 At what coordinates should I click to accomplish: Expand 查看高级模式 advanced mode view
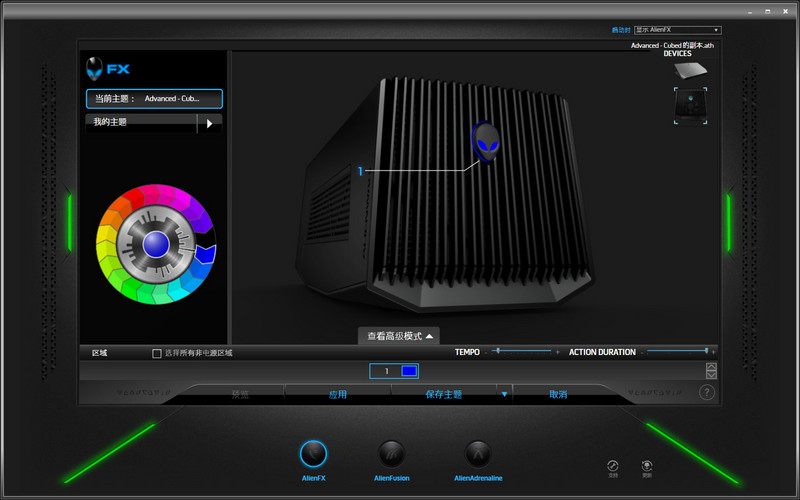pos(400,336)
